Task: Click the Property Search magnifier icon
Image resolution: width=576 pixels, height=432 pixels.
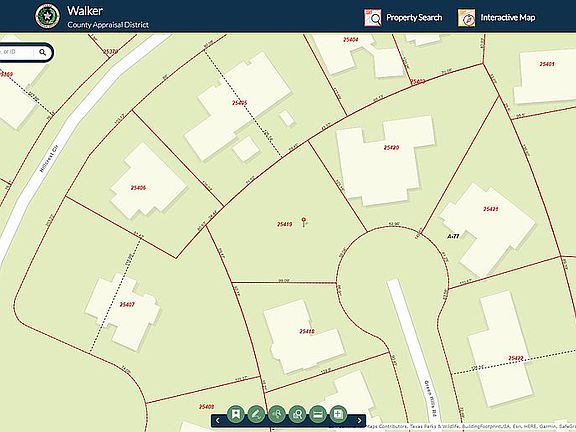Action: coord(373,18)
